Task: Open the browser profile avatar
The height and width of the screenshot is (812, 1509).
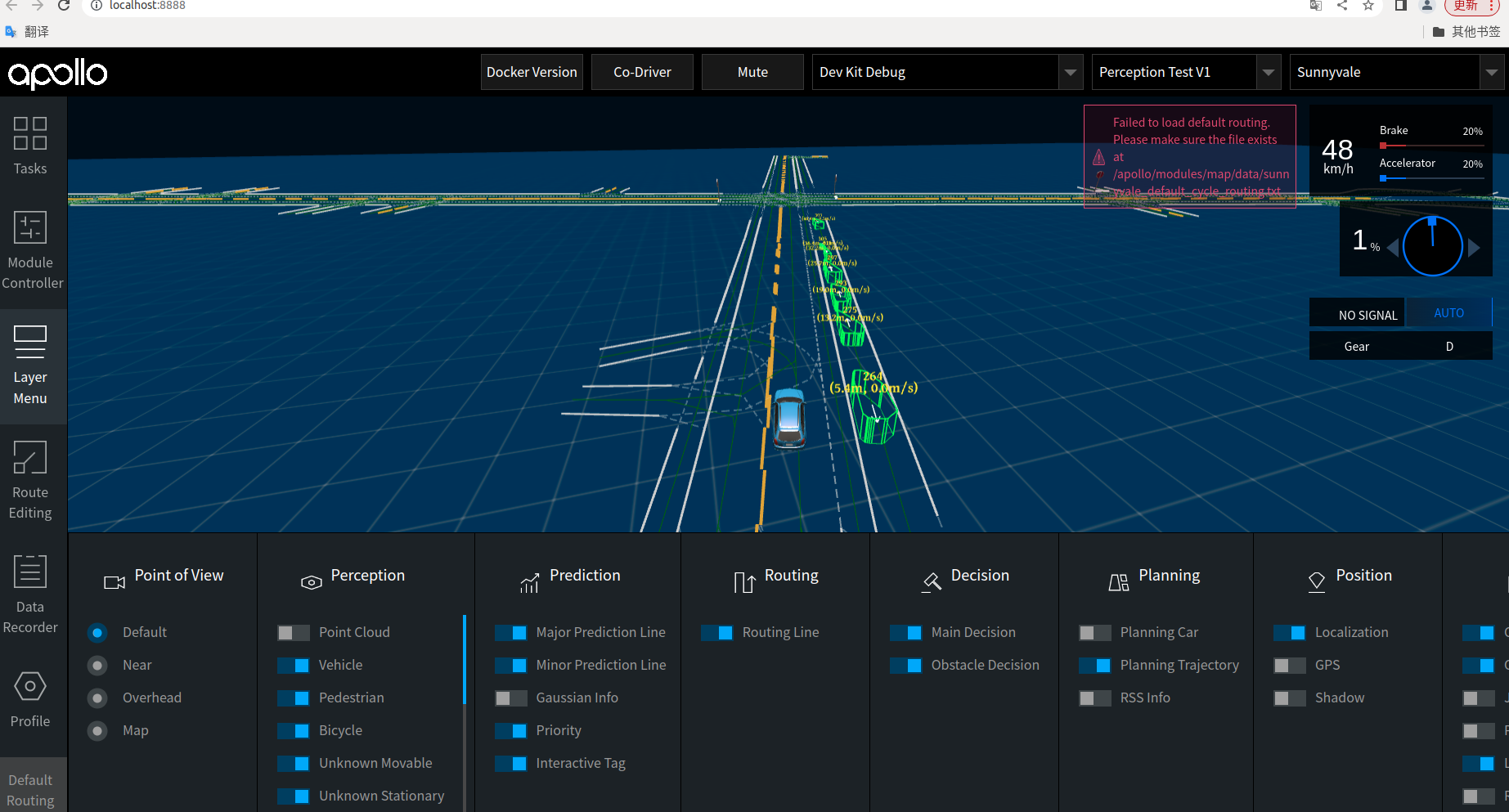Action: 1427,6
